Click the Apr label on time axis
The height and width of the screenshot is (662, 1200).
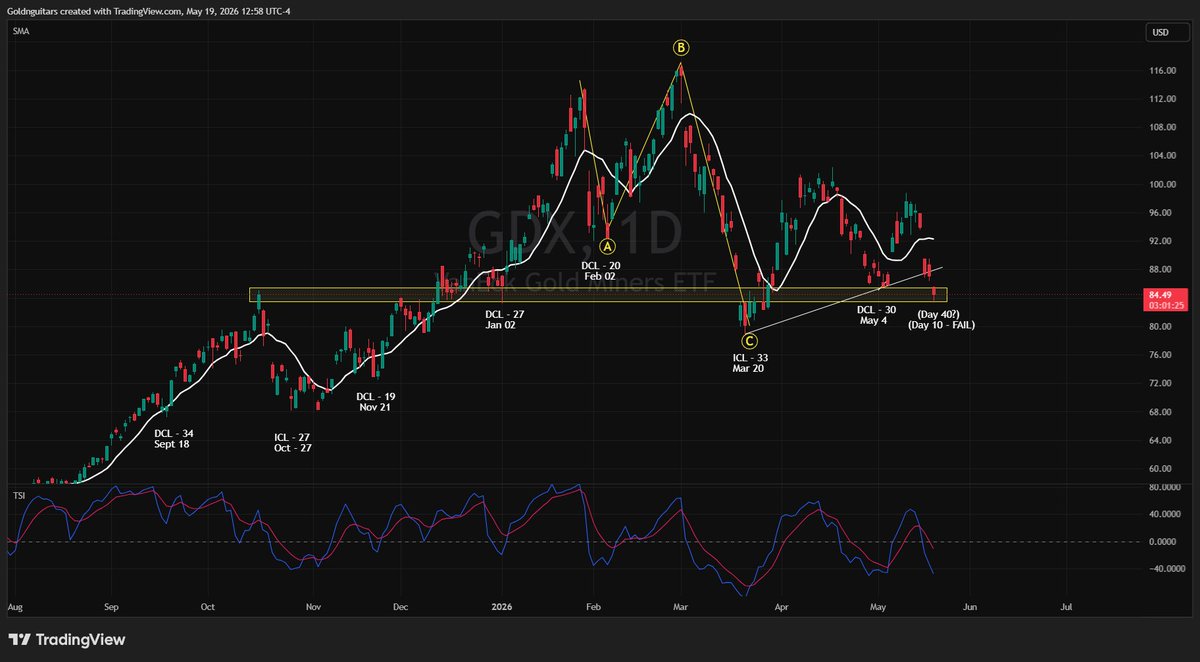(782, 607)
